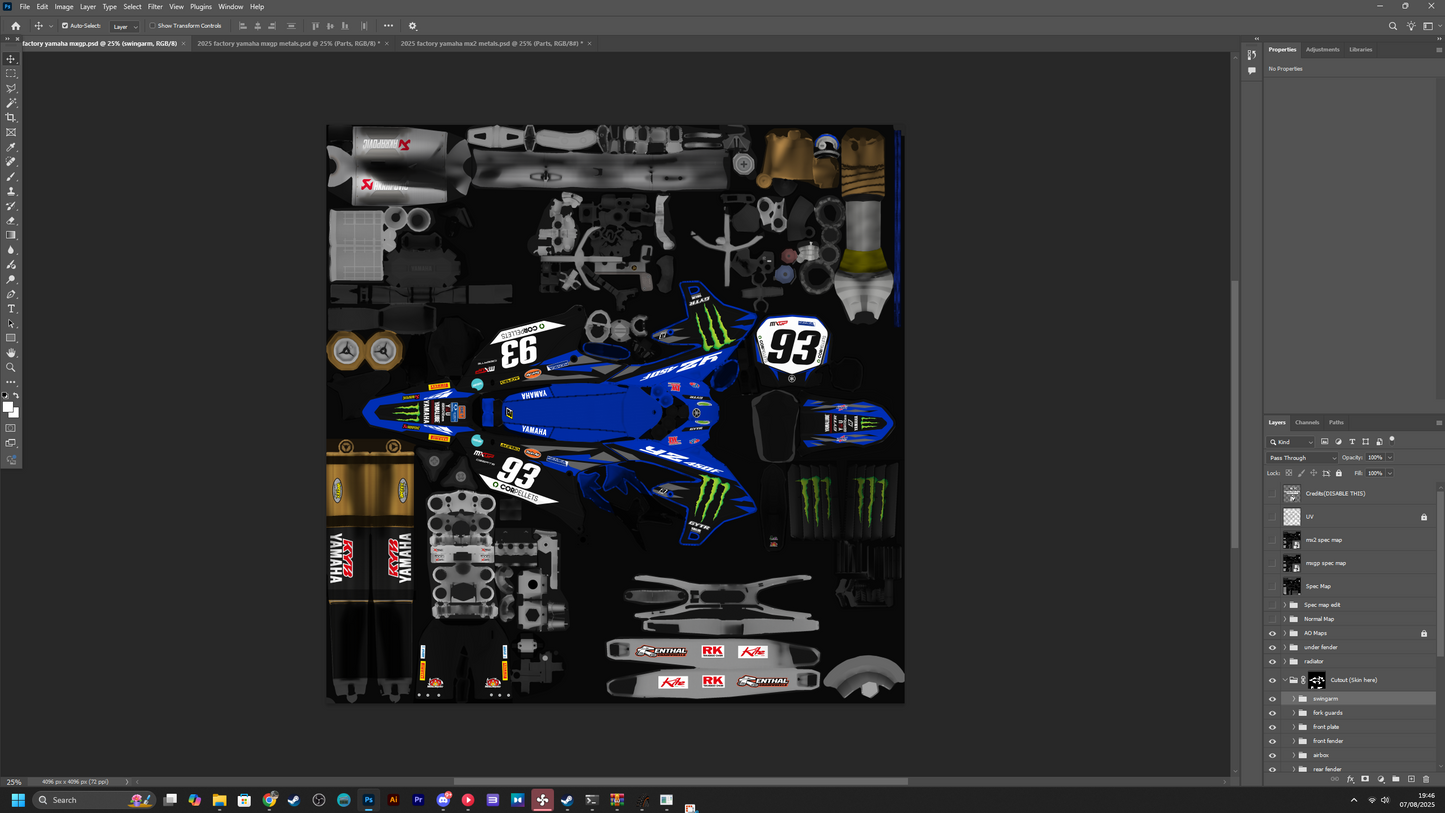This screenshot has width=1445, height=813.
Task: Collapse the Cutout (Skin here) group
Action: click(x=1287, y=680)
